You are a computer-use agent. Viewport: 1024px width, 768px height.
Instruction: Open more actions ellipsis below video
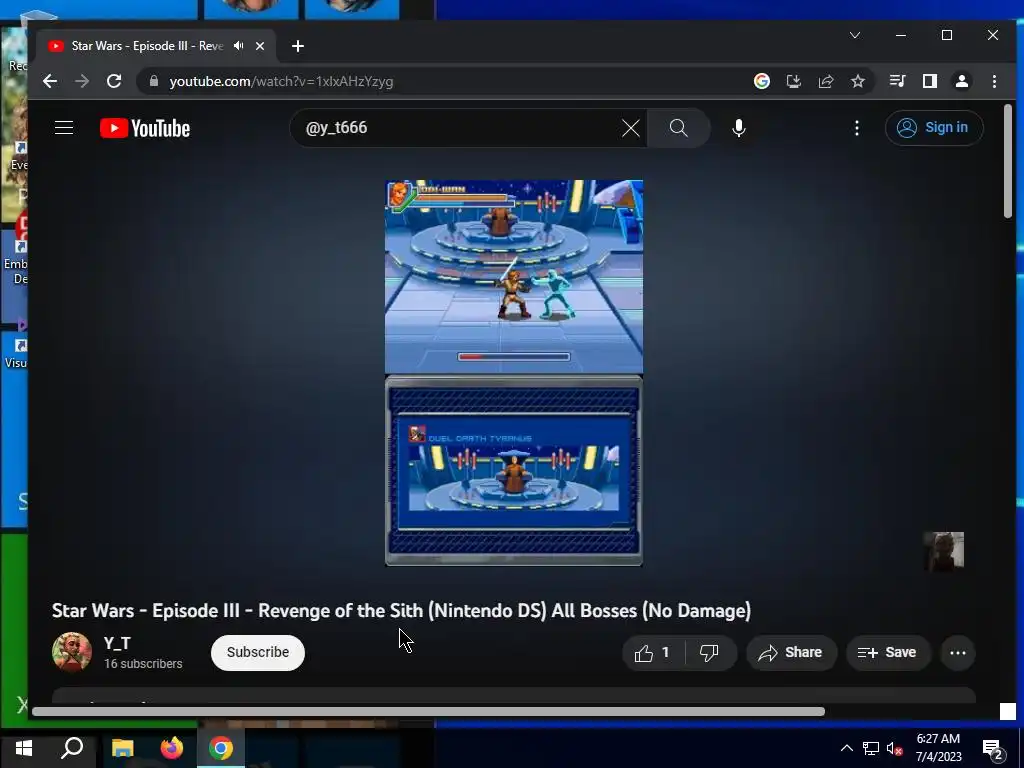point(957,652)
